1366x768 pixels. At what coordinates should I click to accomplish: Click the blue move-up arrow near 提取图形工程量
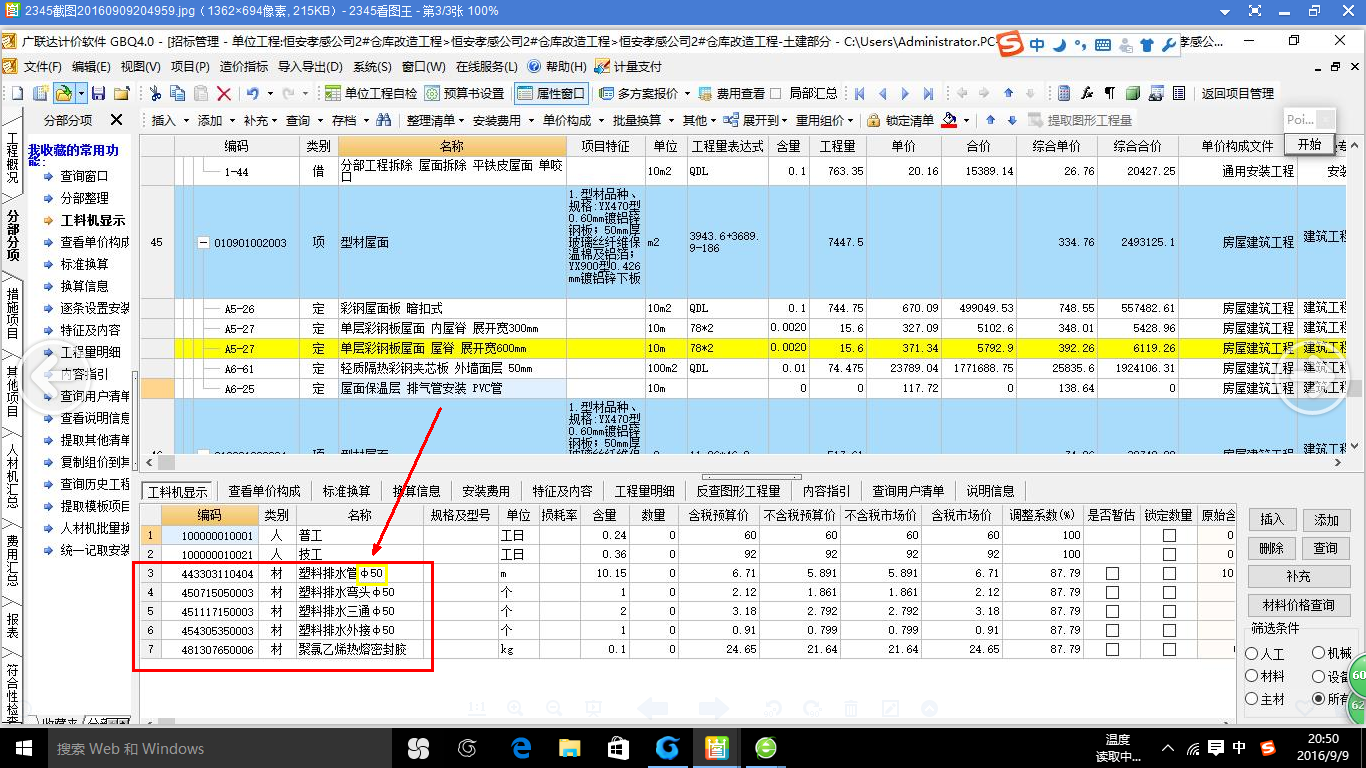[990, 120]
